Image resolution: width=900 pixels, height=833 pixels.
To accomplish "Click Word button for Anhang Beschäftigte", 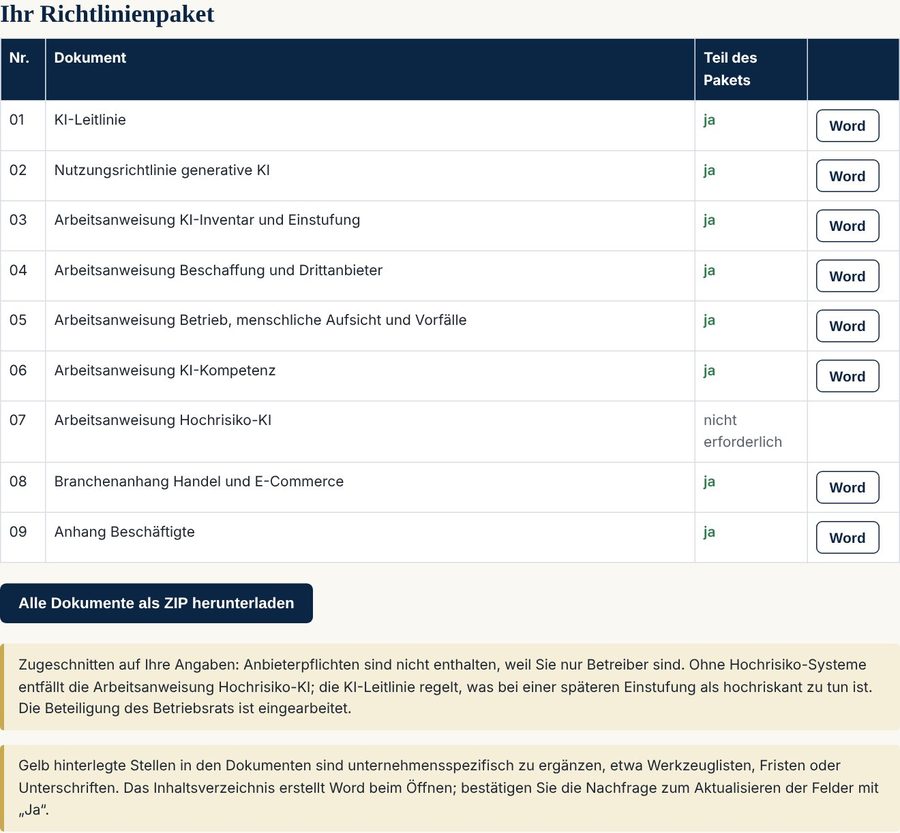I will pyautogui.click(x=847, y=537).
